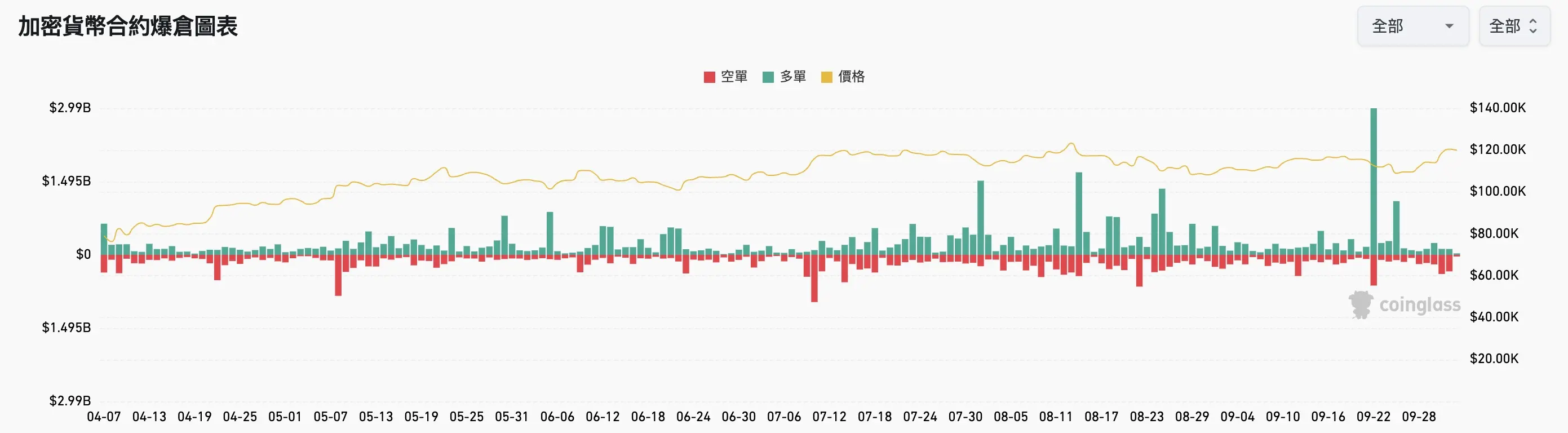The image size is (1568, 433).
Task: Click the yellow 價格 legend color swatch
Action: (827, 77)
